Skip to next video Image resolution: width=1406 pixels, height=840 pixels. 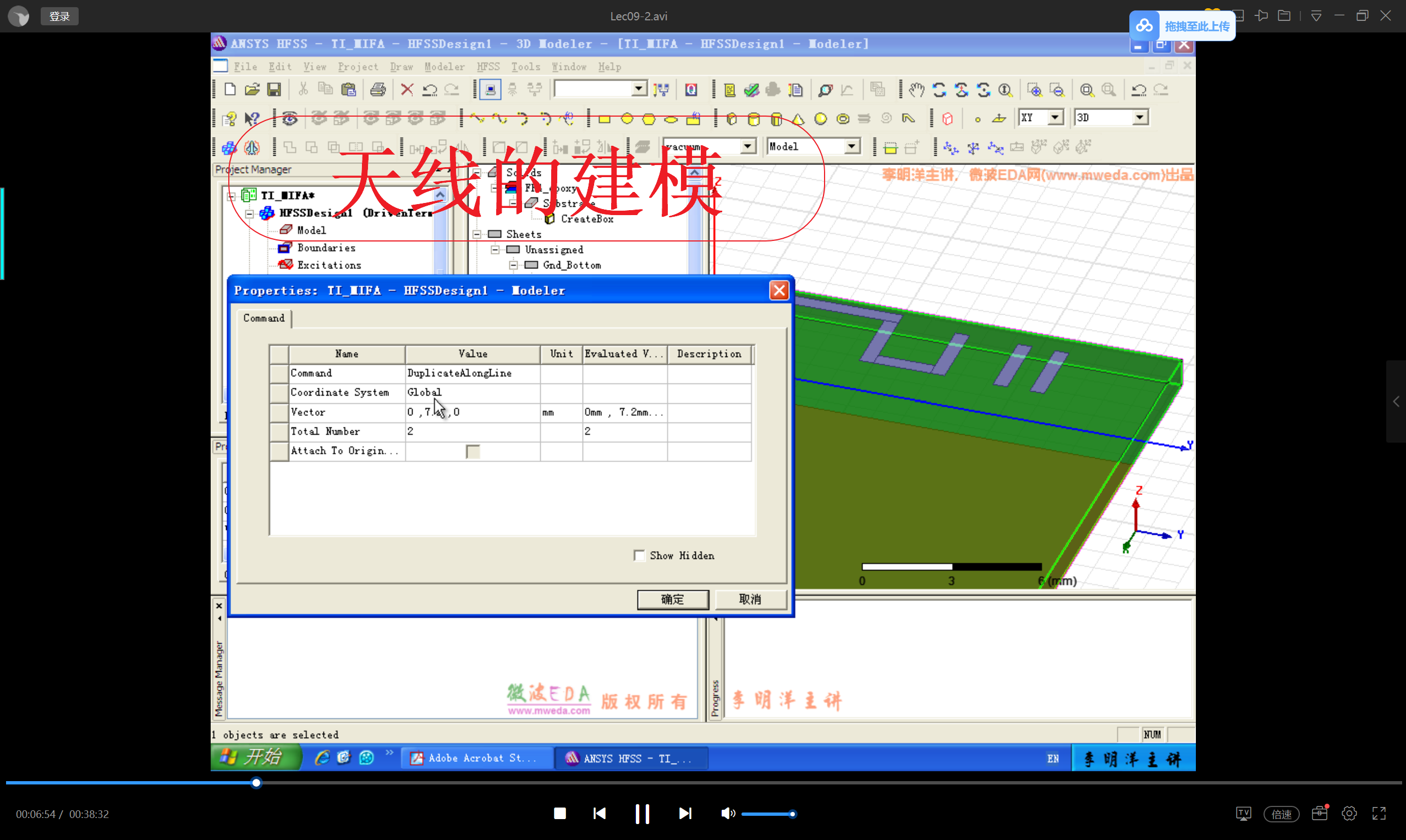[x=685, y=814]
